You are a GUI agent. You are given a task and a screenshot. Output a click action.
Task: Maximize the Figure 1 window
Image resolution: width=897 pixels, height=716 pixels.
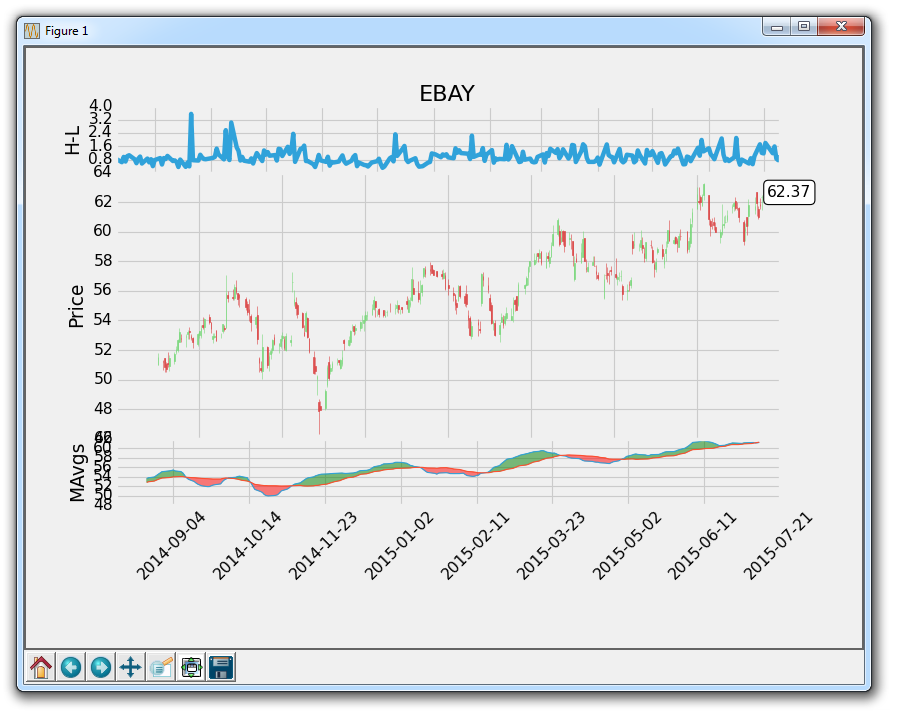tap(803, 28)
